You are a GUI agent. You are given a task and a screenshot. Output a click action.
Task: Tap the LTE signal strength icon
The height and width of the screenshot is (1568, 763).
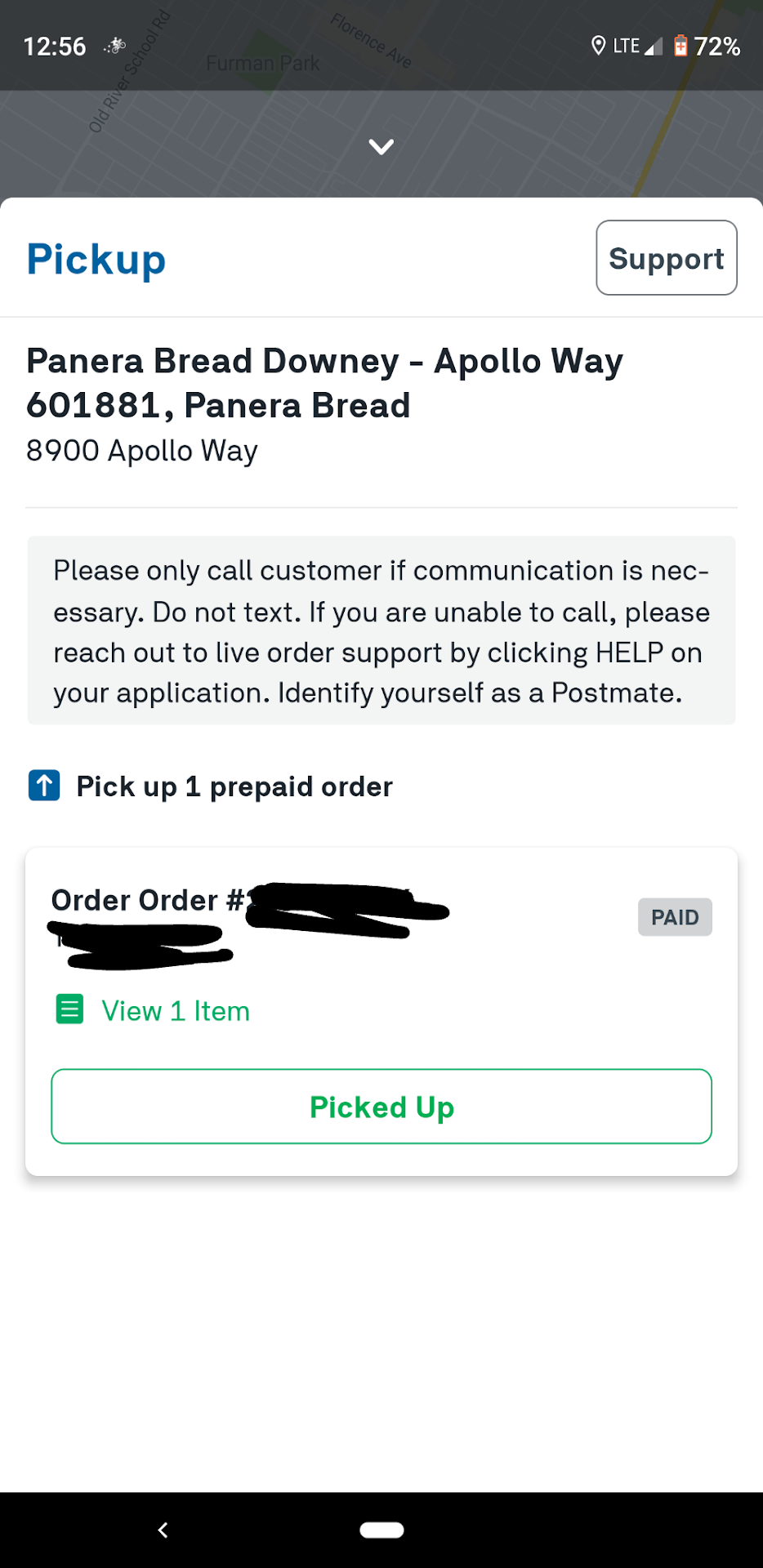[x=653, y=47]
